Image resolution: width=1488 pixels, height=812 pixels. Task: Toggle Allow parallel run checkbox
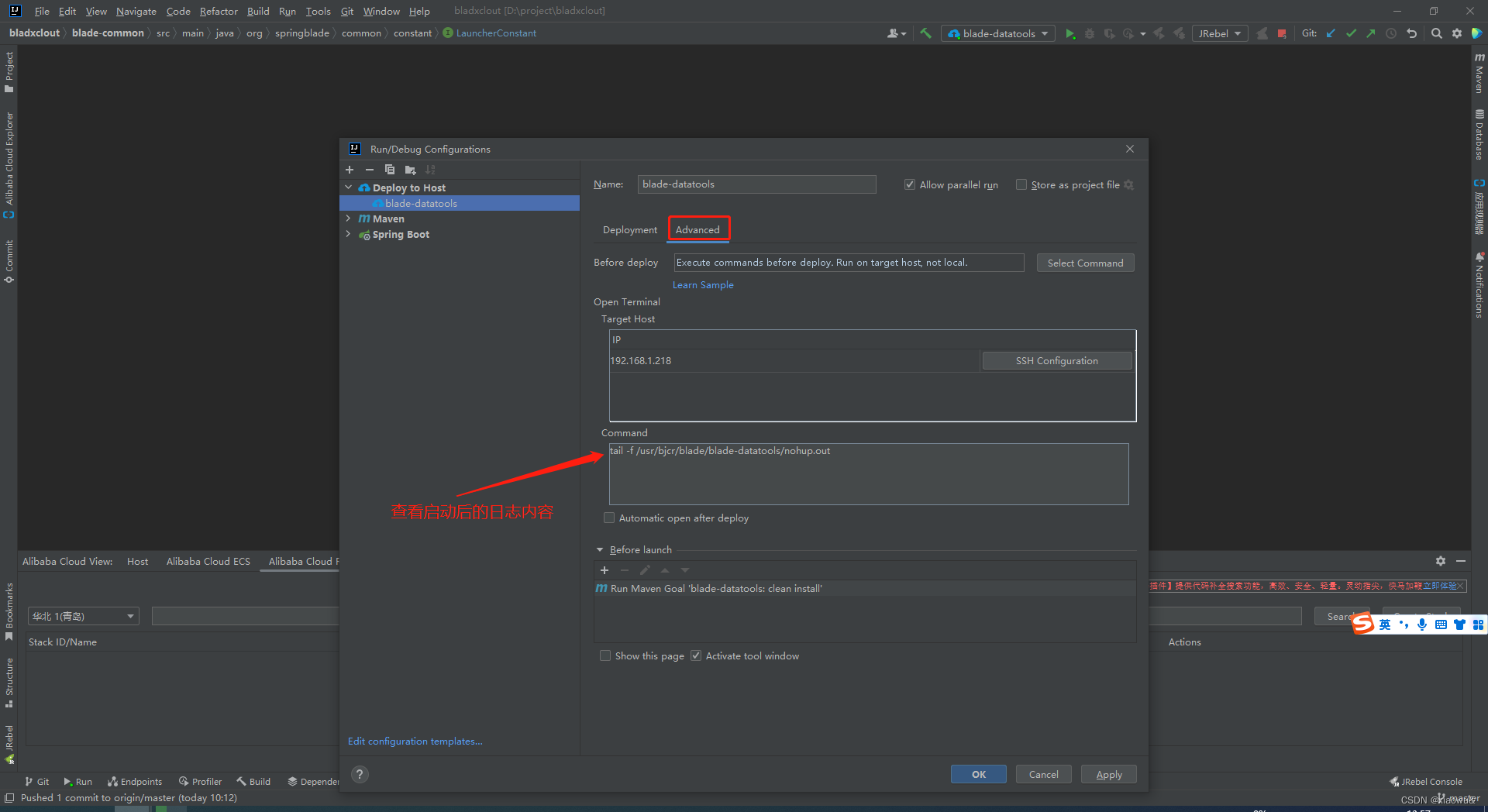point(910,184)
